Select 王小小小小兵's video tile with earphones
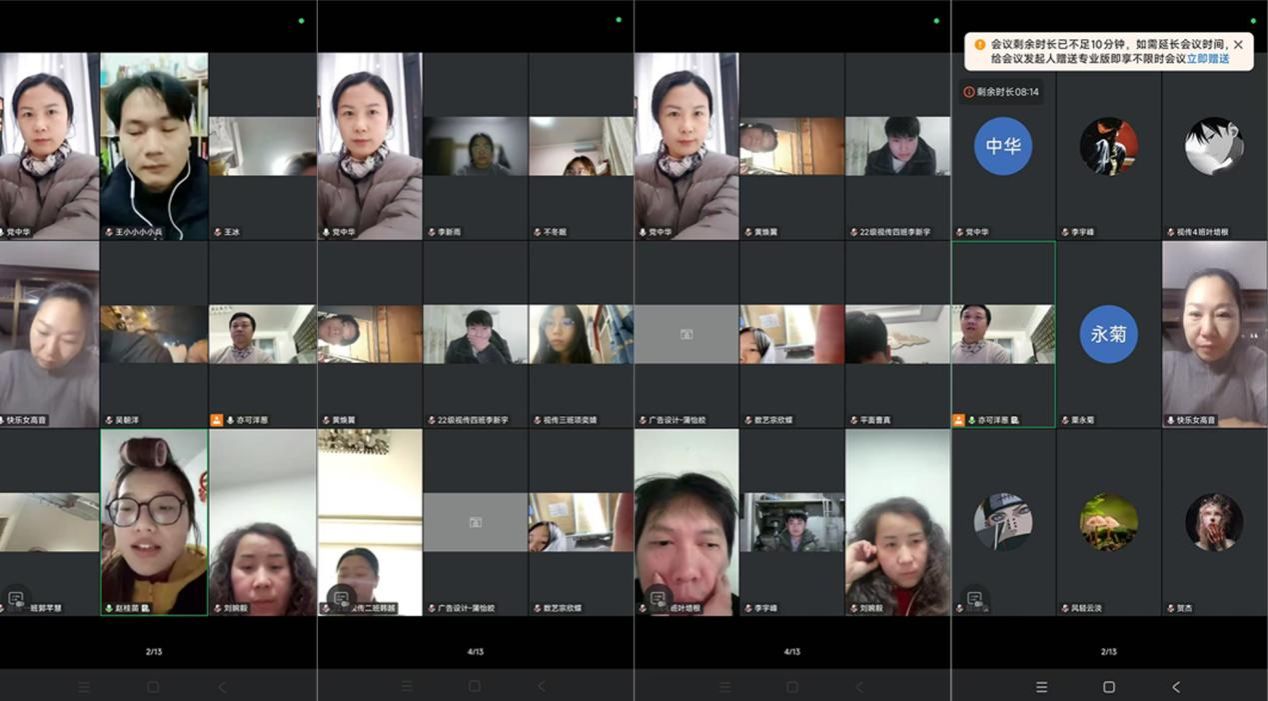The image size is (1268, 701). (x=154, y=146)
